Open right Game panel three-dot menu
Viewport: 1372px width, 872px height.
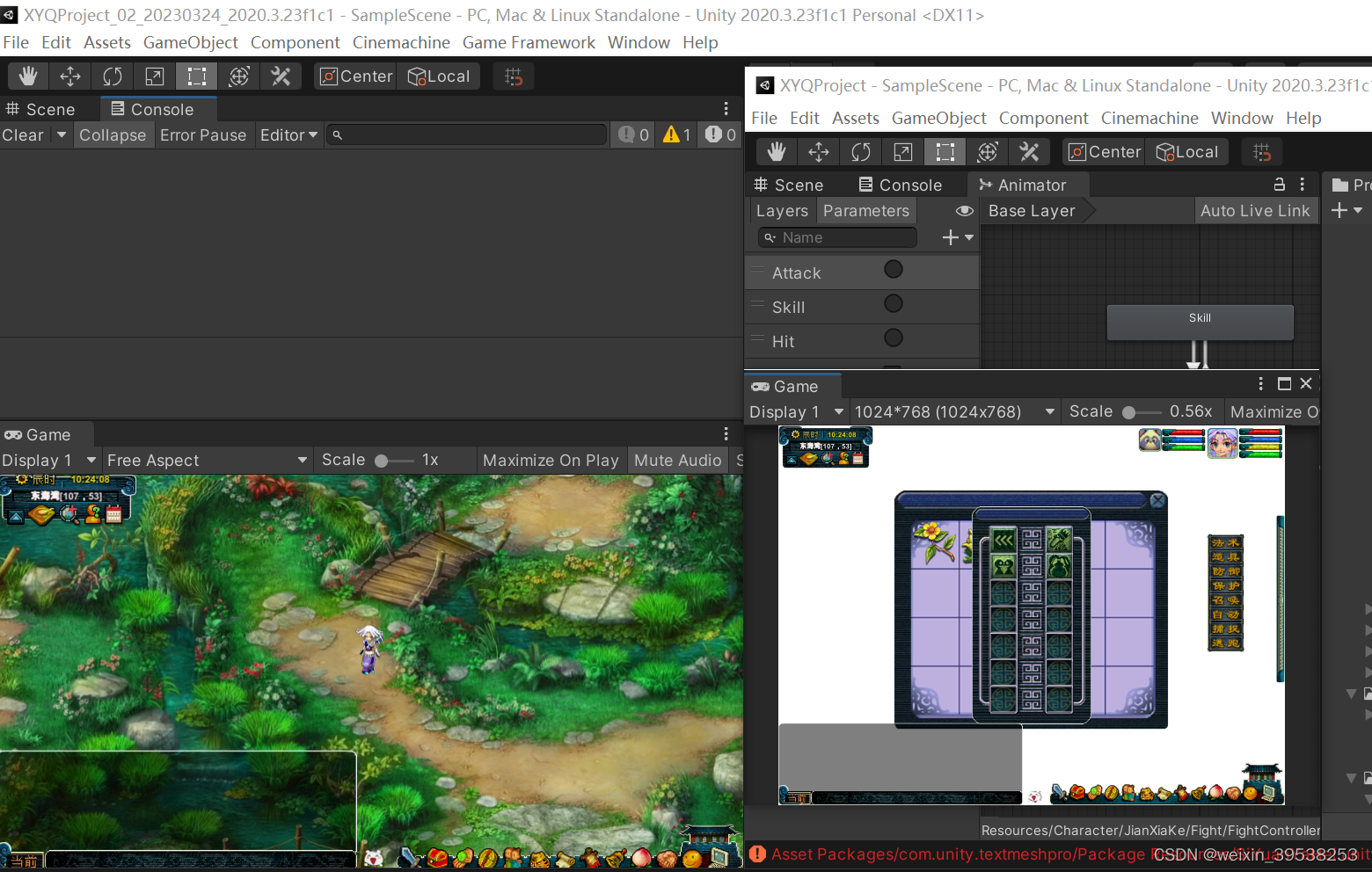(1260, 383)
